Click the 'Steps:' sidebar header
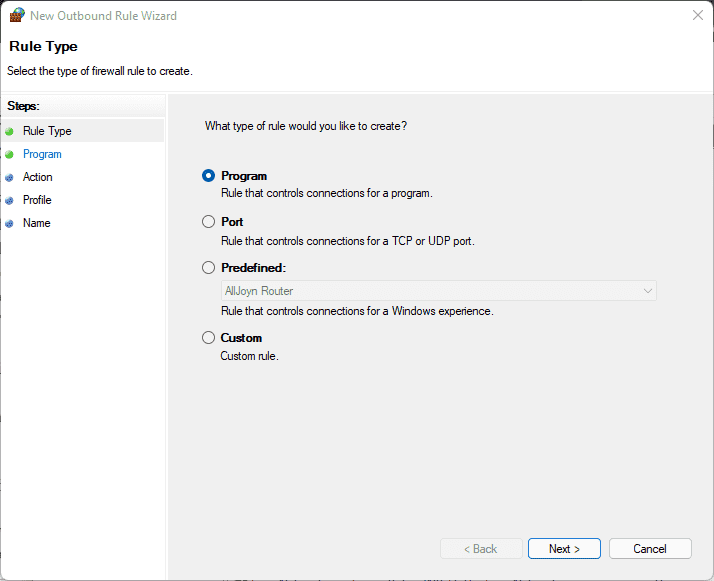Screen dimensions: 714x581 tap(23, 106)
